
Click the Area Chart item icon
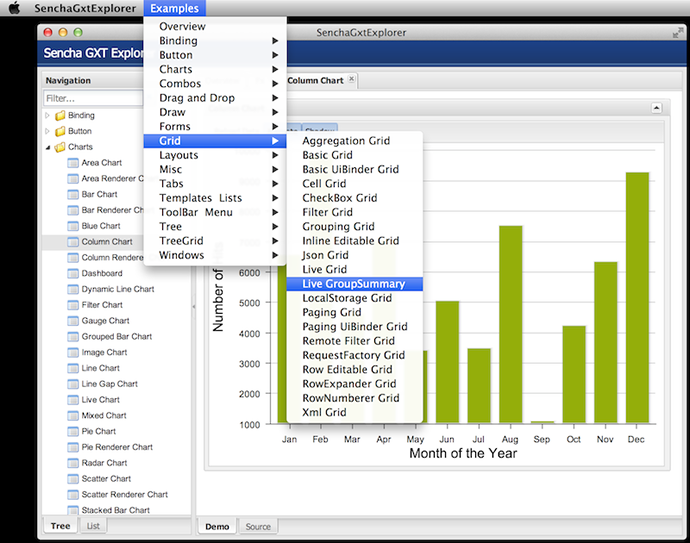coord(73,163)
